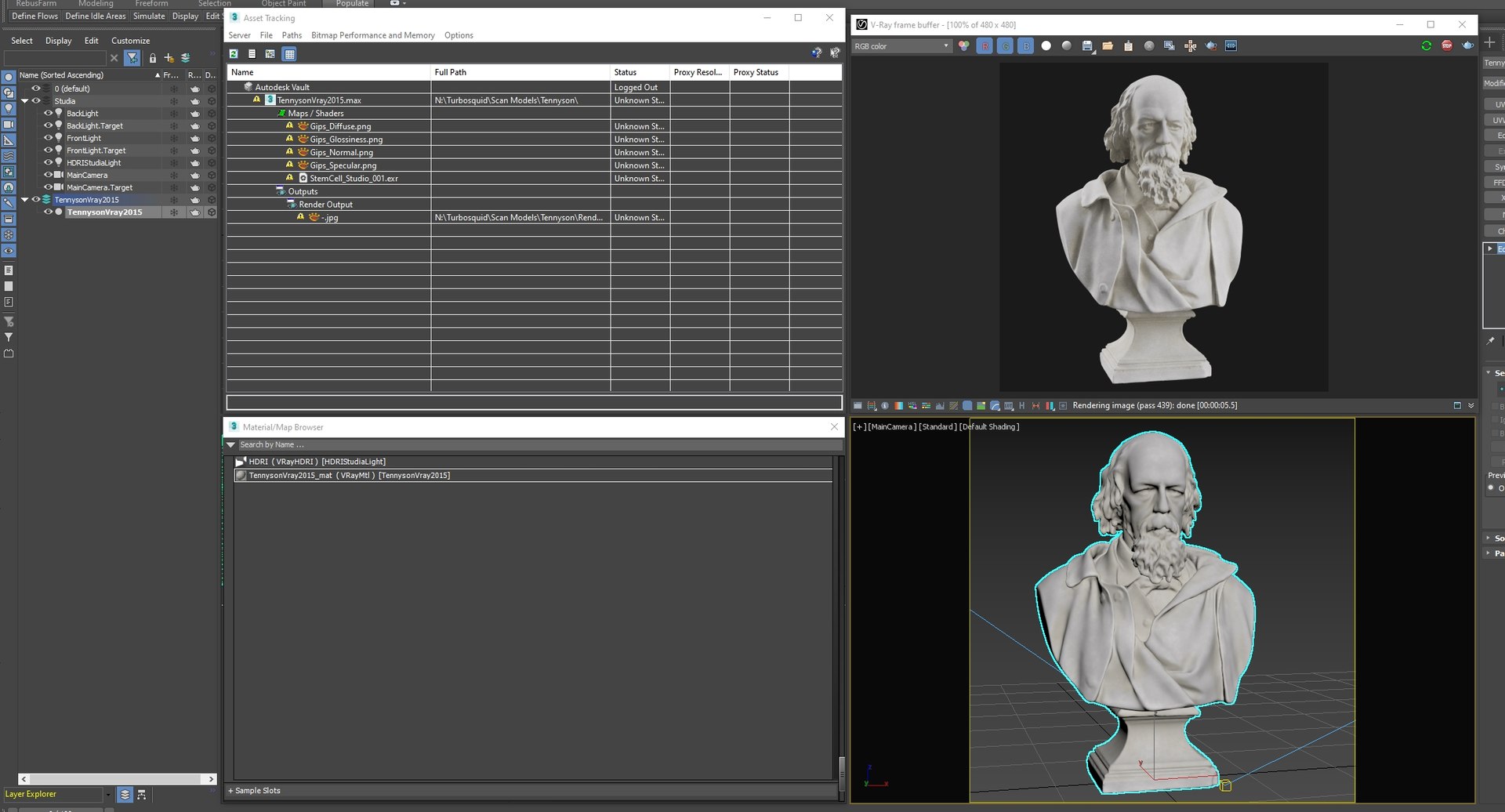Image resolution: width=1505 pixels, height=812 pixels.
Task: Toggle the blue channel in V-Ray frame buffer
Action: pyautogui.click(x=1026, y=46)
